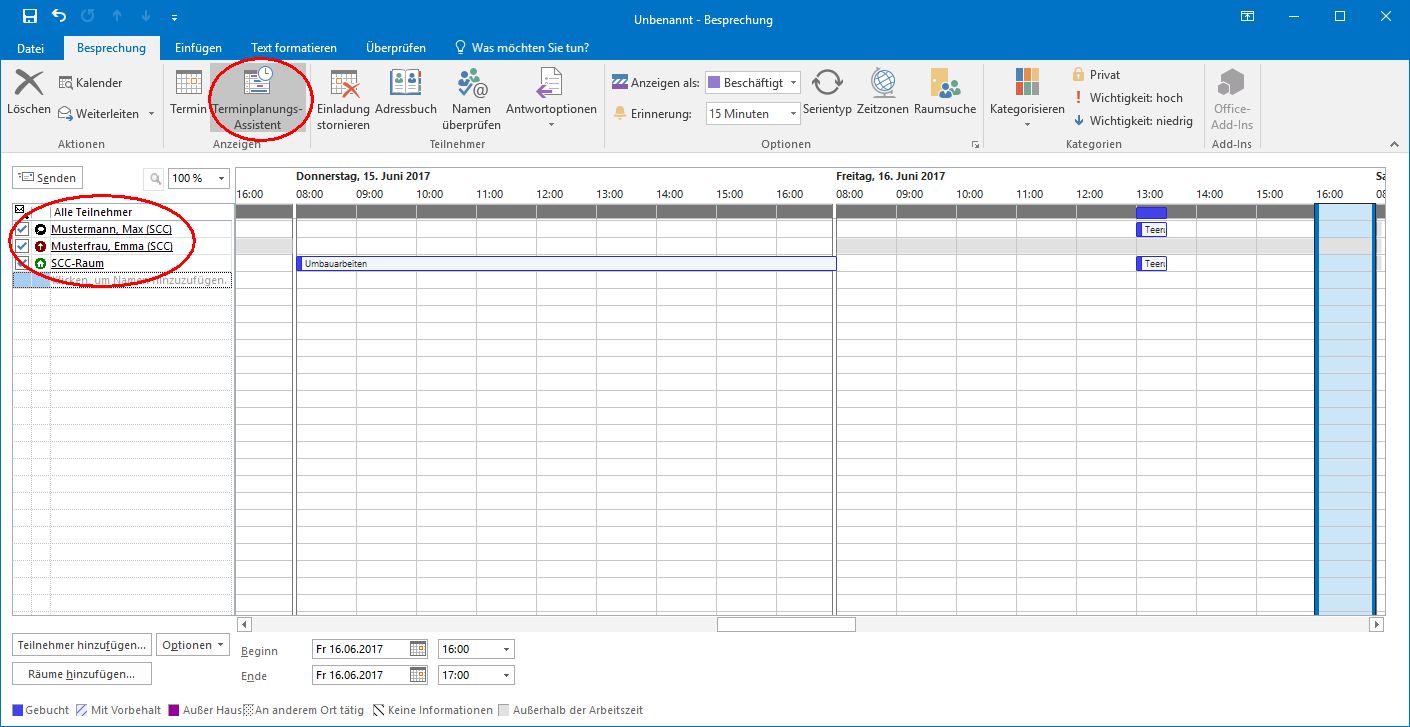Open the Adressbuch
This screenshot has height=727, width=1410.
[405, 93]
